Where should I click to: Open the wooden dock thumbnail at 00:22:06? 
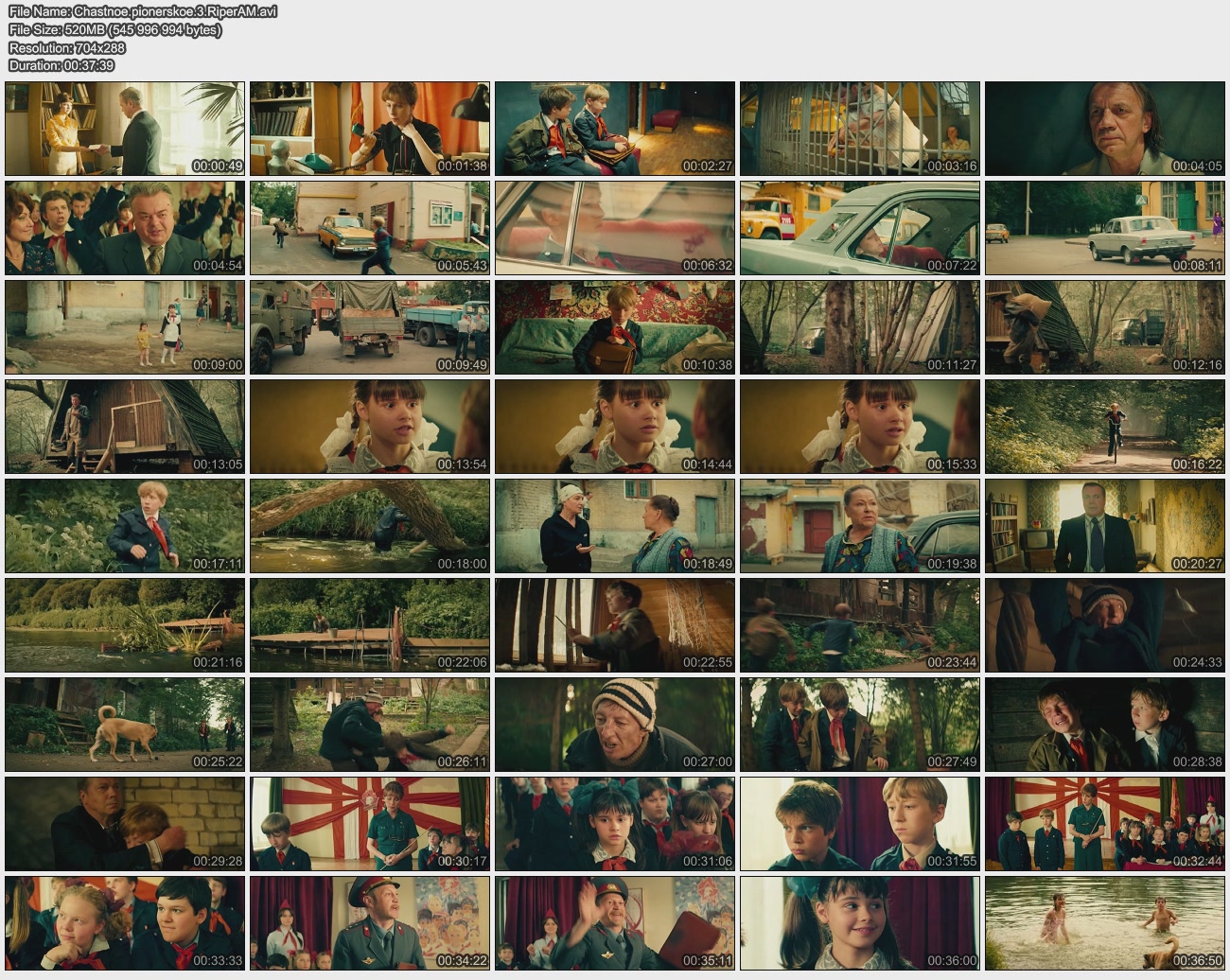click(x=370, y=625)
